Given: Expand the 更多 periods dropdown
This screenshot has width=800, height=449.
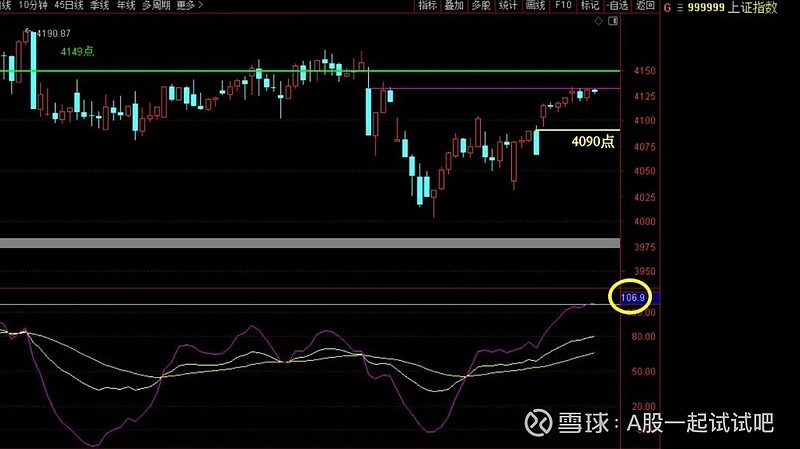Looking at the screenshot, I should tap(189, 5).
